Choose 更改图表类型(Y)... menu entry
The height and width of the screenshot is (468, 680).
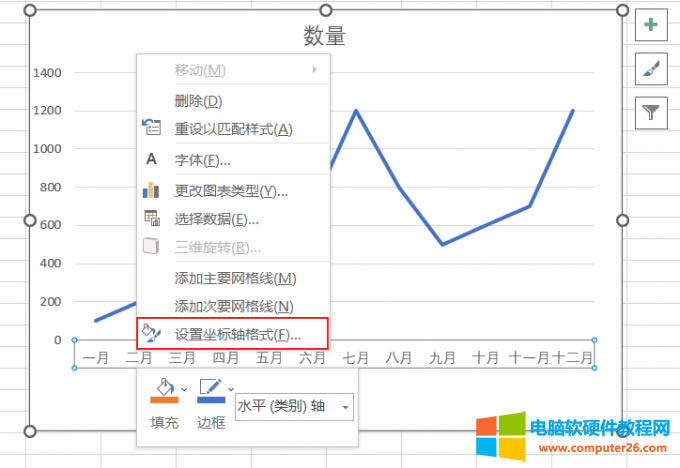(x=233, y=191)
